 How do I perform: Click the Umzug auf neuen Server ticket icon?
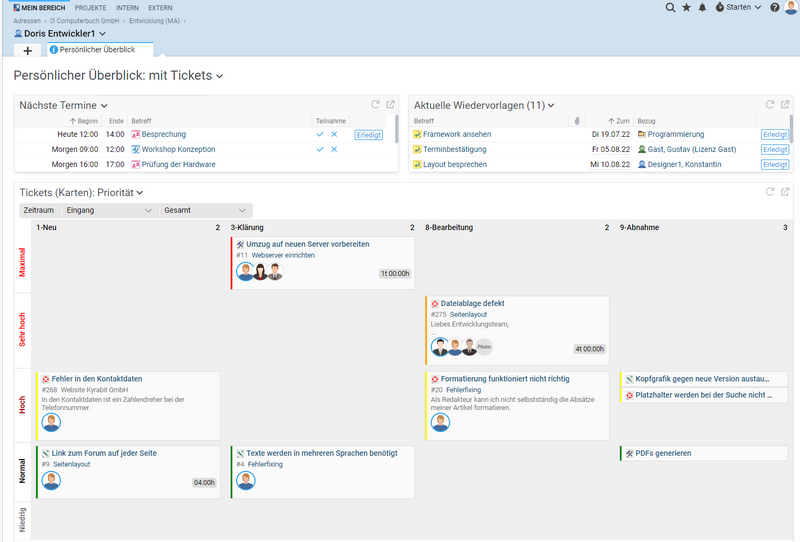click(x=240, y=244)
